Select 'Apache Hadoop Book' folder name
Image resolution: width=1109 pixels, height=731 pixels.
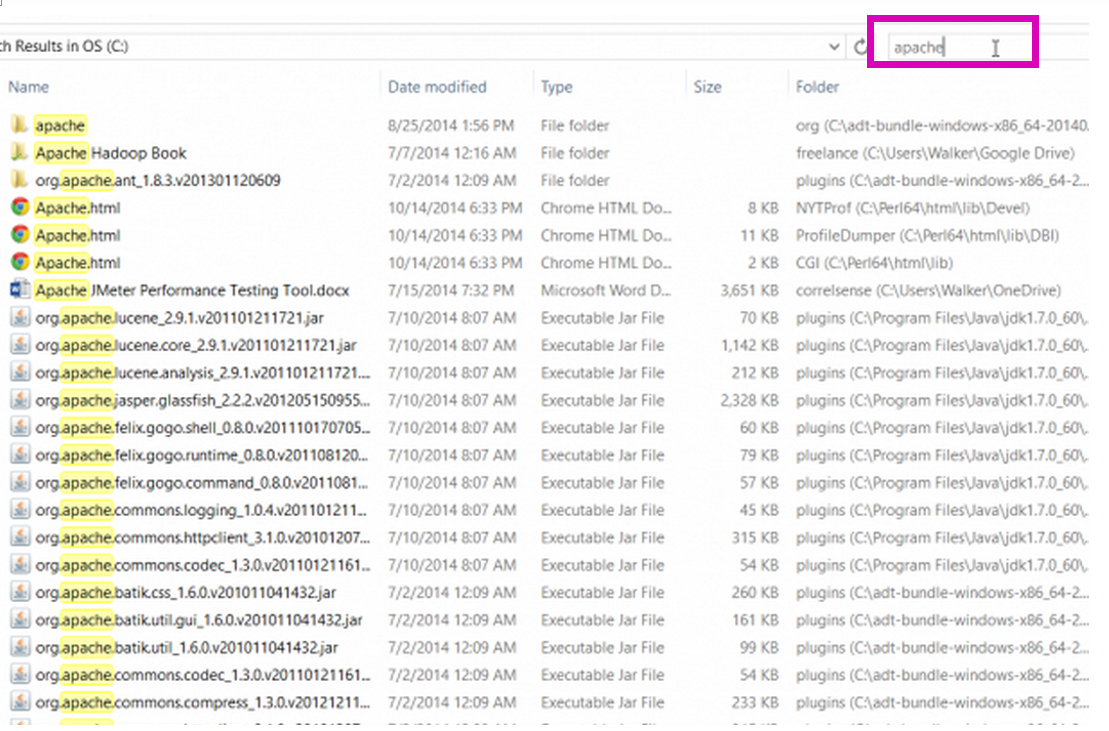click(111, 153)
